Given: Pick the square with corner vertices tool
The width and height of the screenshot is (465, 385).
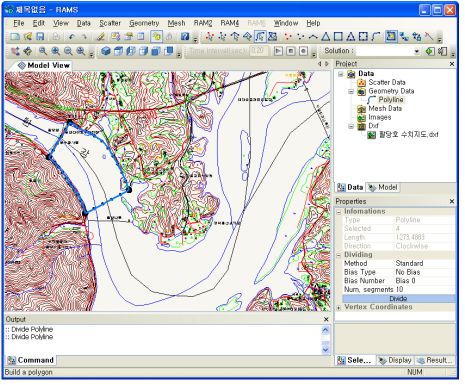Looking at the screenshot, I should pos(363,37).
